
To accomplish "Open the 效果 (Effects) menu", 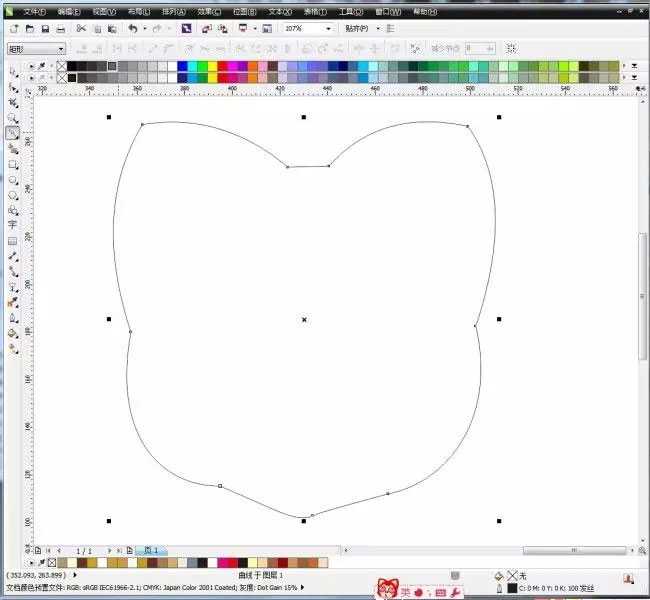I will coord(209,12).
